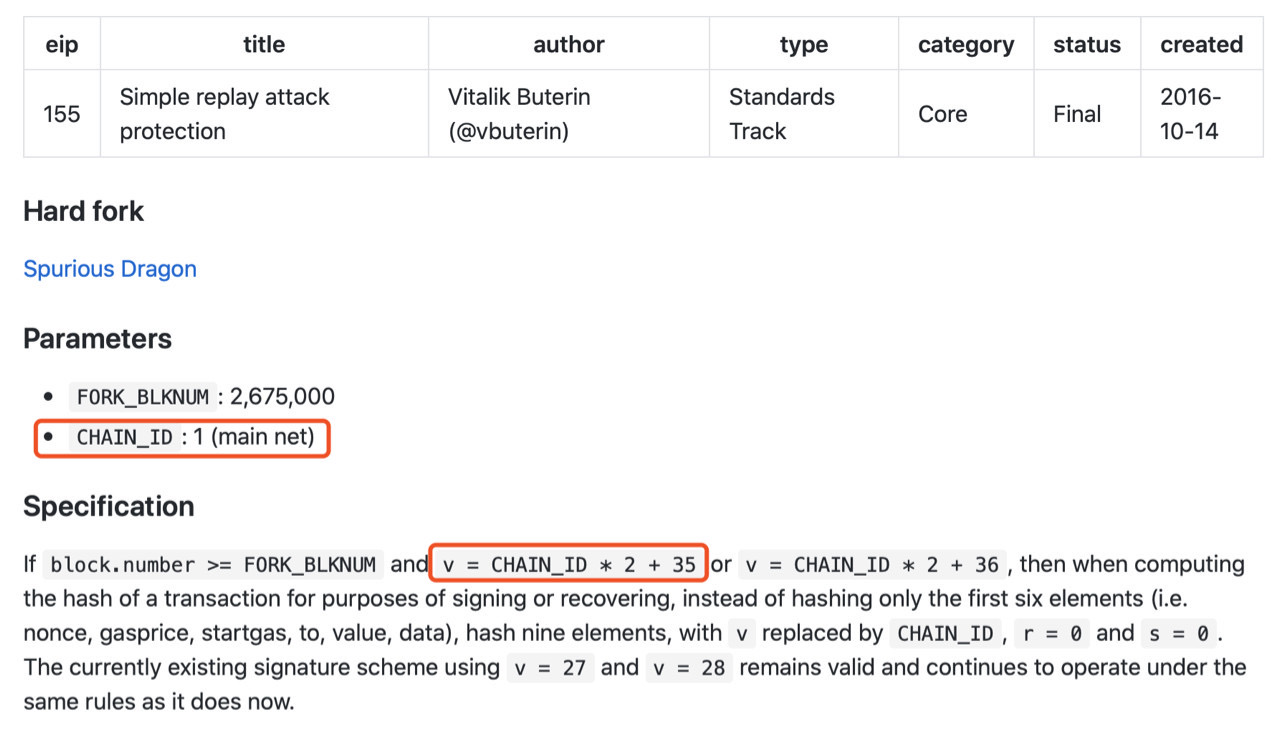Click the 'Core' category cell
Image resolution: width=1280 pixels, height=749 pixels.
[x=966, y=114]
